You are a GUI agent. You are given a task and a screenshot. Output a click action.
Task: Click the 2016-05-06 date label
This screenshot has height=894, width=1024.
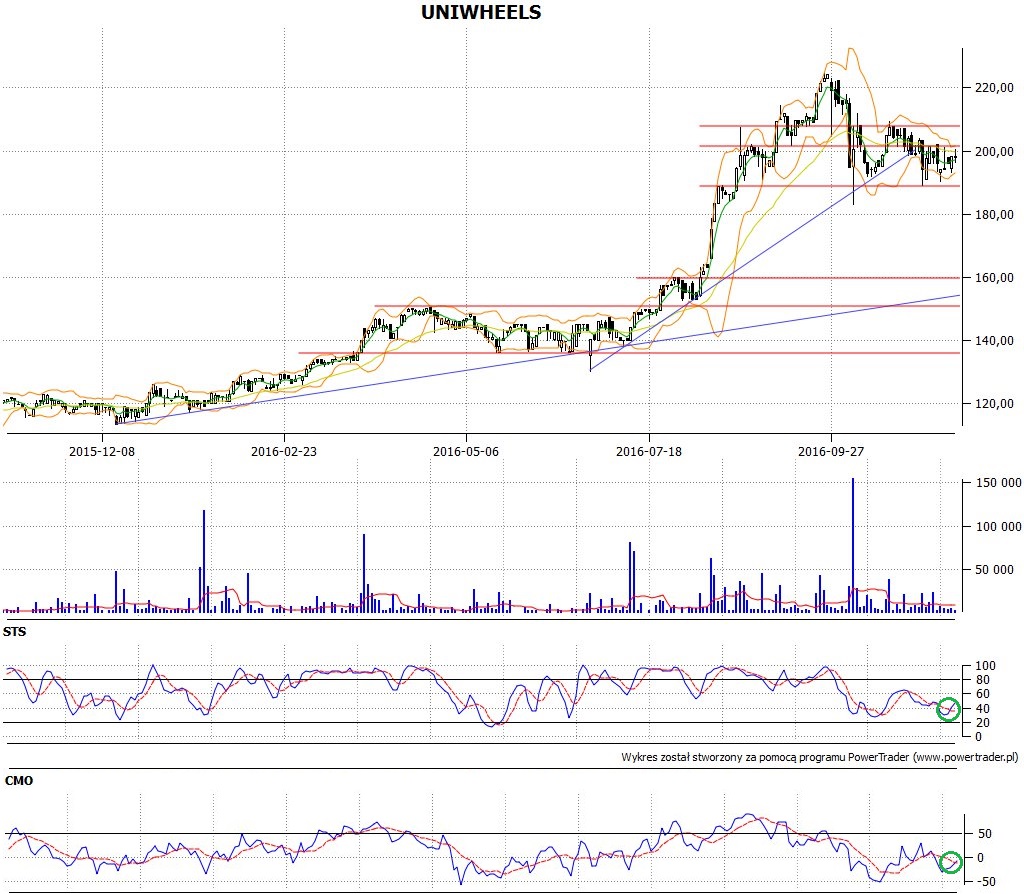(x=466, y=451)
